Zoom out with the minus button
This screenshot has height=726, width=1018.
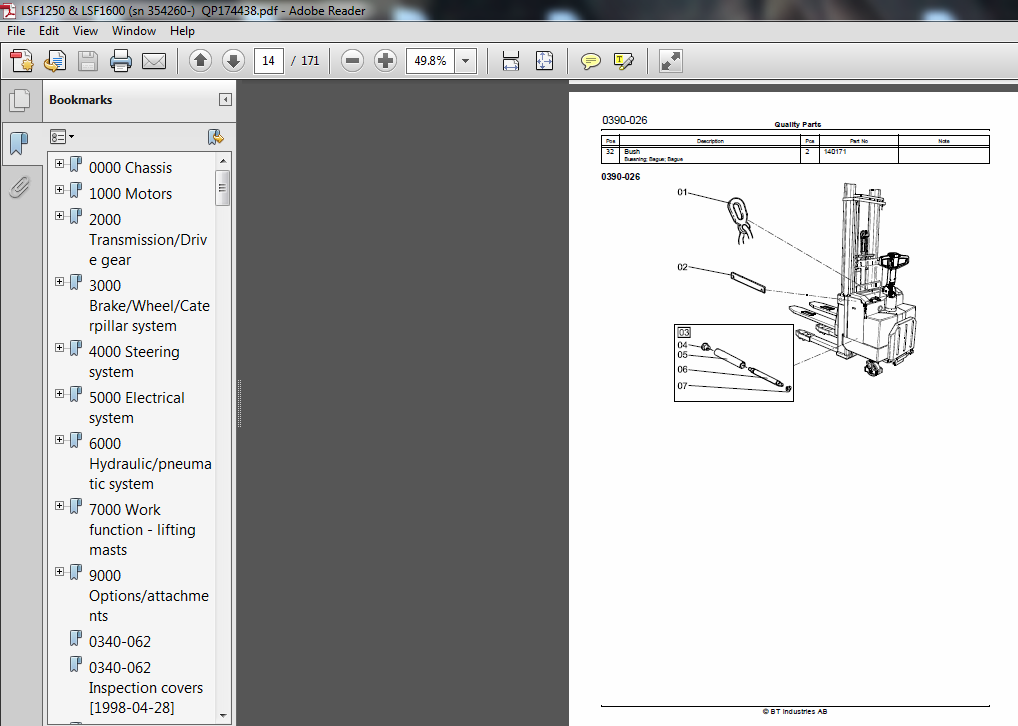tap(353, 61)
